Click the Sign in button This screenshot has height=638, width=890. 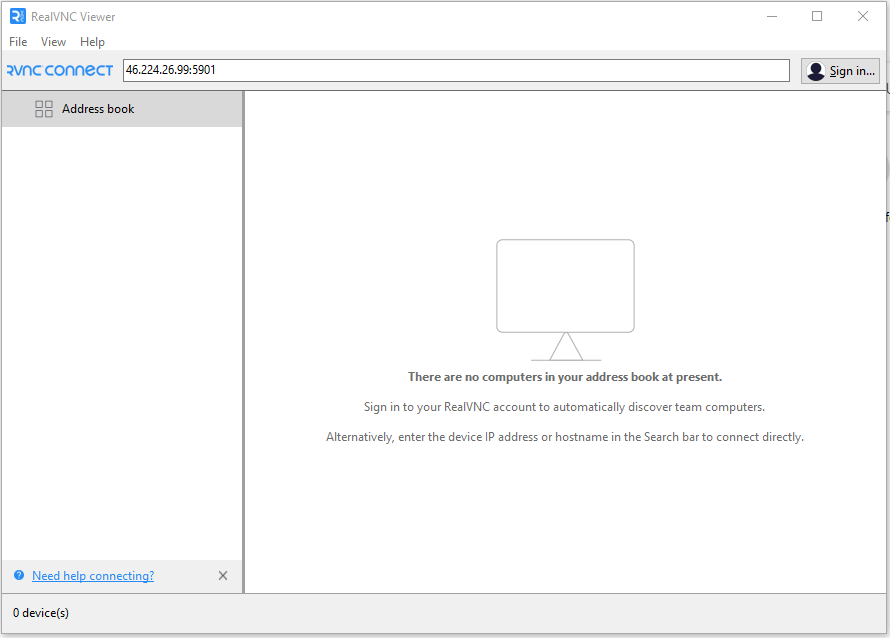click(x=840, y=71)
